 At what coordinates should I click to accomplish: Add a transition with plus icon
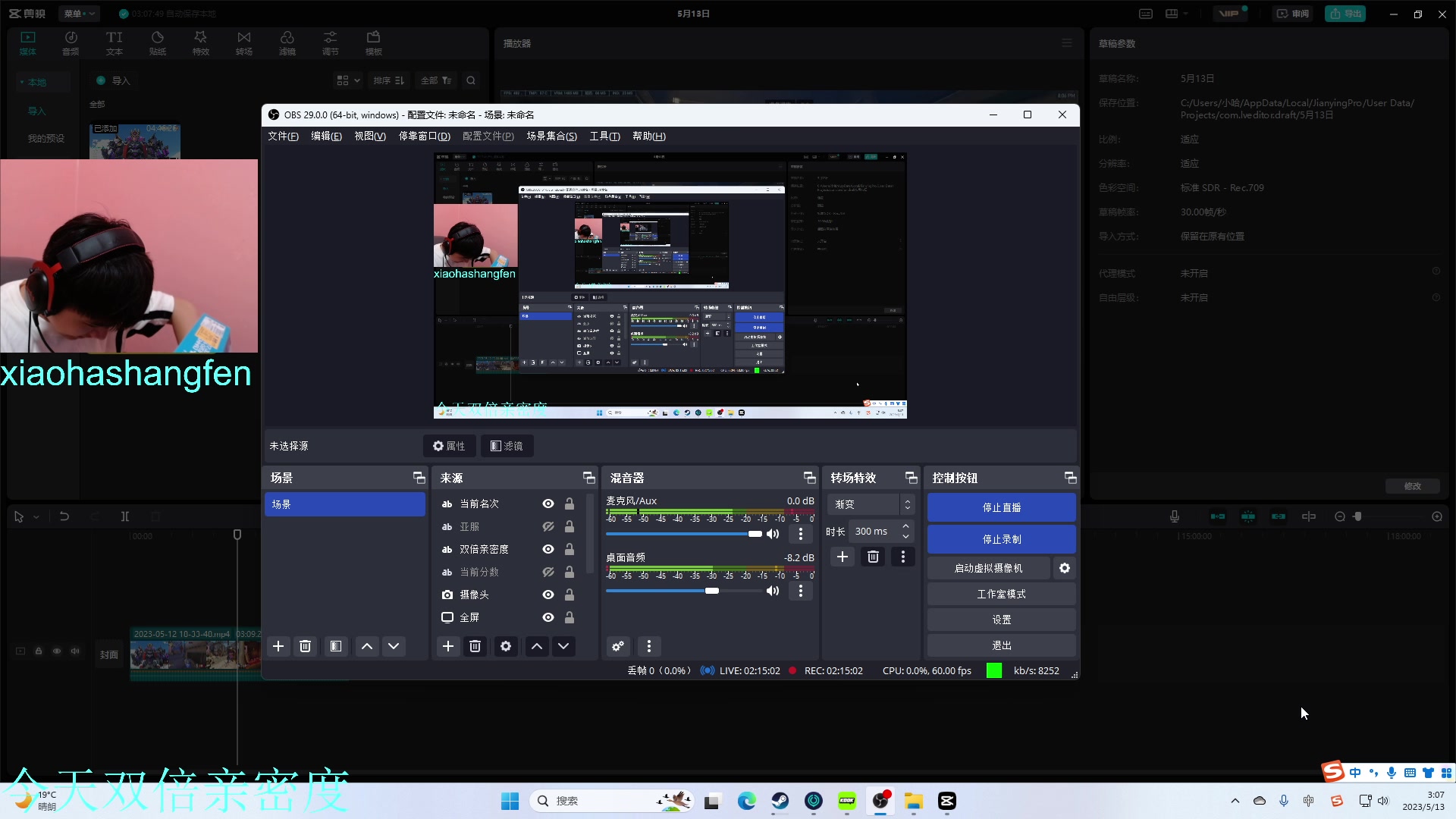pyautogui.click(x=843, y=557)
